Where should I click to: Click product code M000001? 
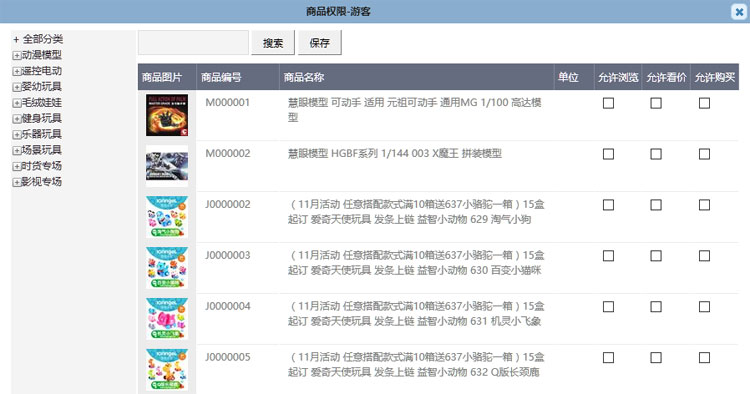228,102
